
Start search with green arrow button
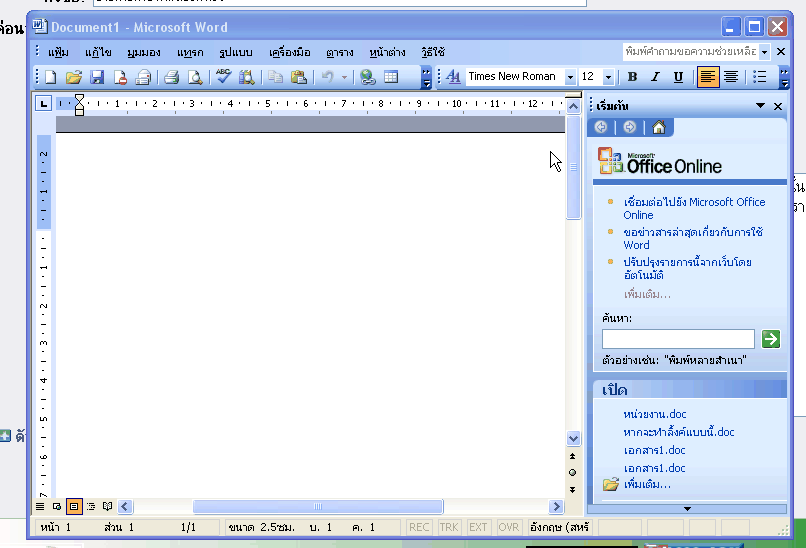(x=771, y=339)
